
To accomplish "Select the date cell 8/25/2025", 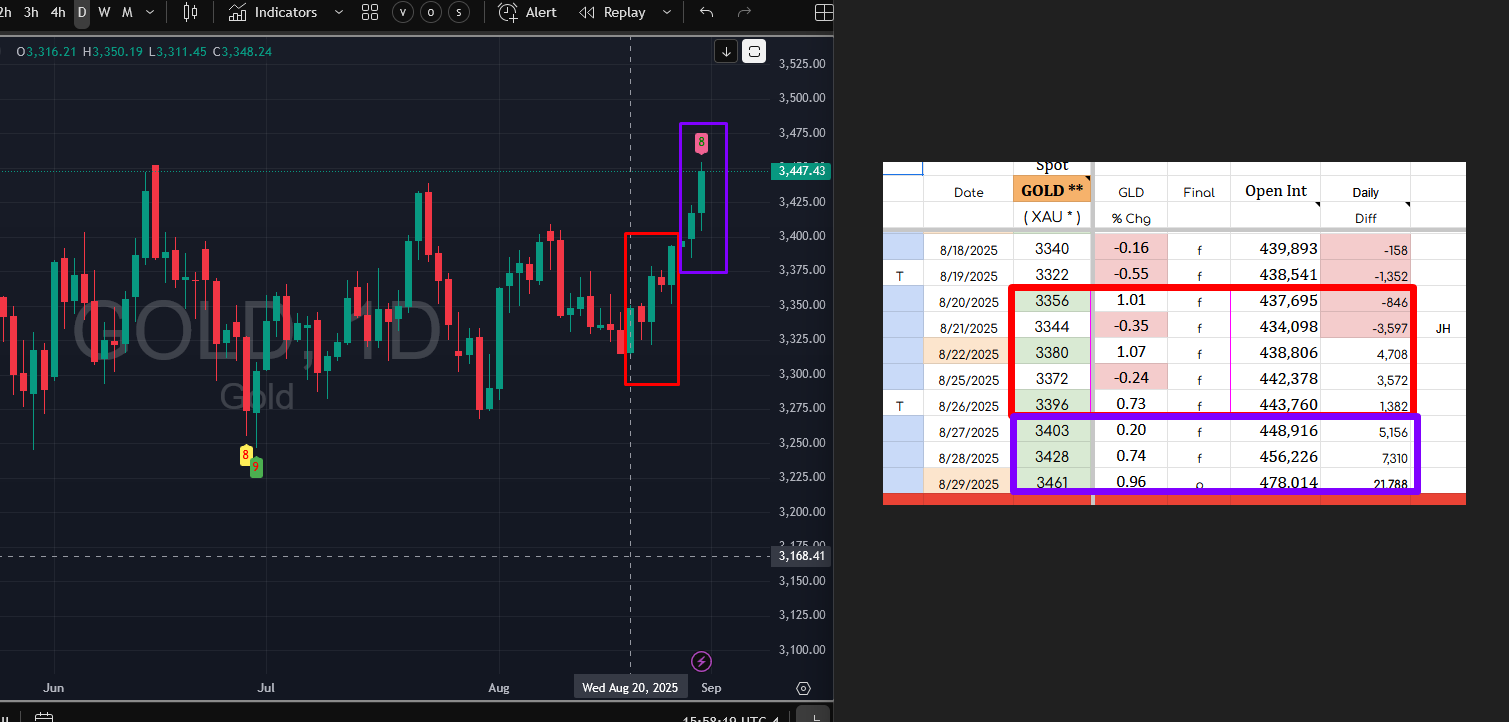I will 968,380.
